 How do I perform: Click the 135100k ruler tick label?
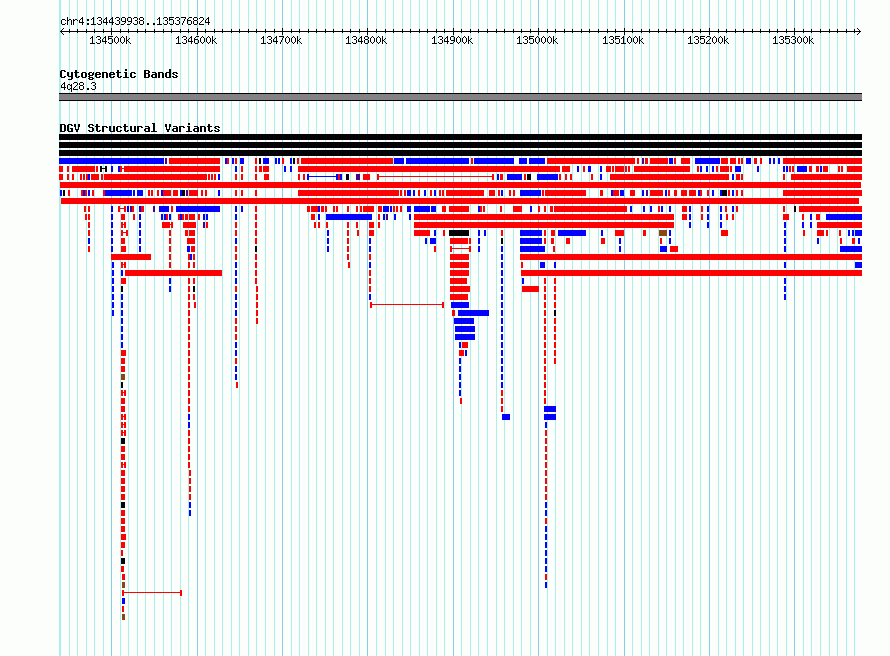tap(623, 40)
